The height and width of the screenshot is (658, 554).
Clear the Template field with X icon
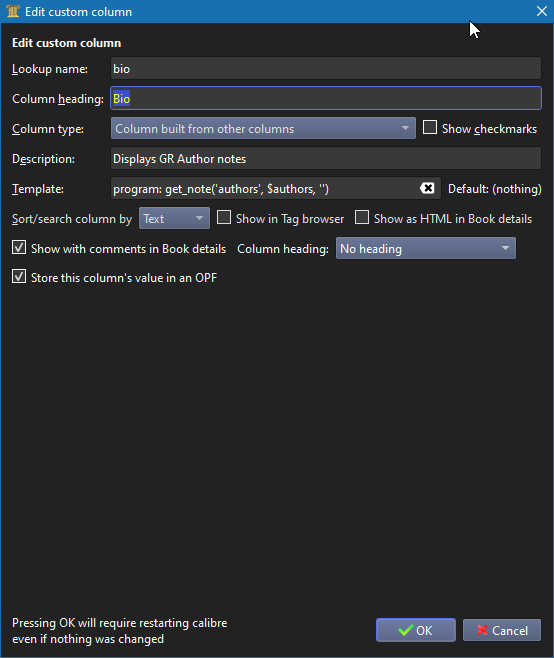tap(427, 188)
